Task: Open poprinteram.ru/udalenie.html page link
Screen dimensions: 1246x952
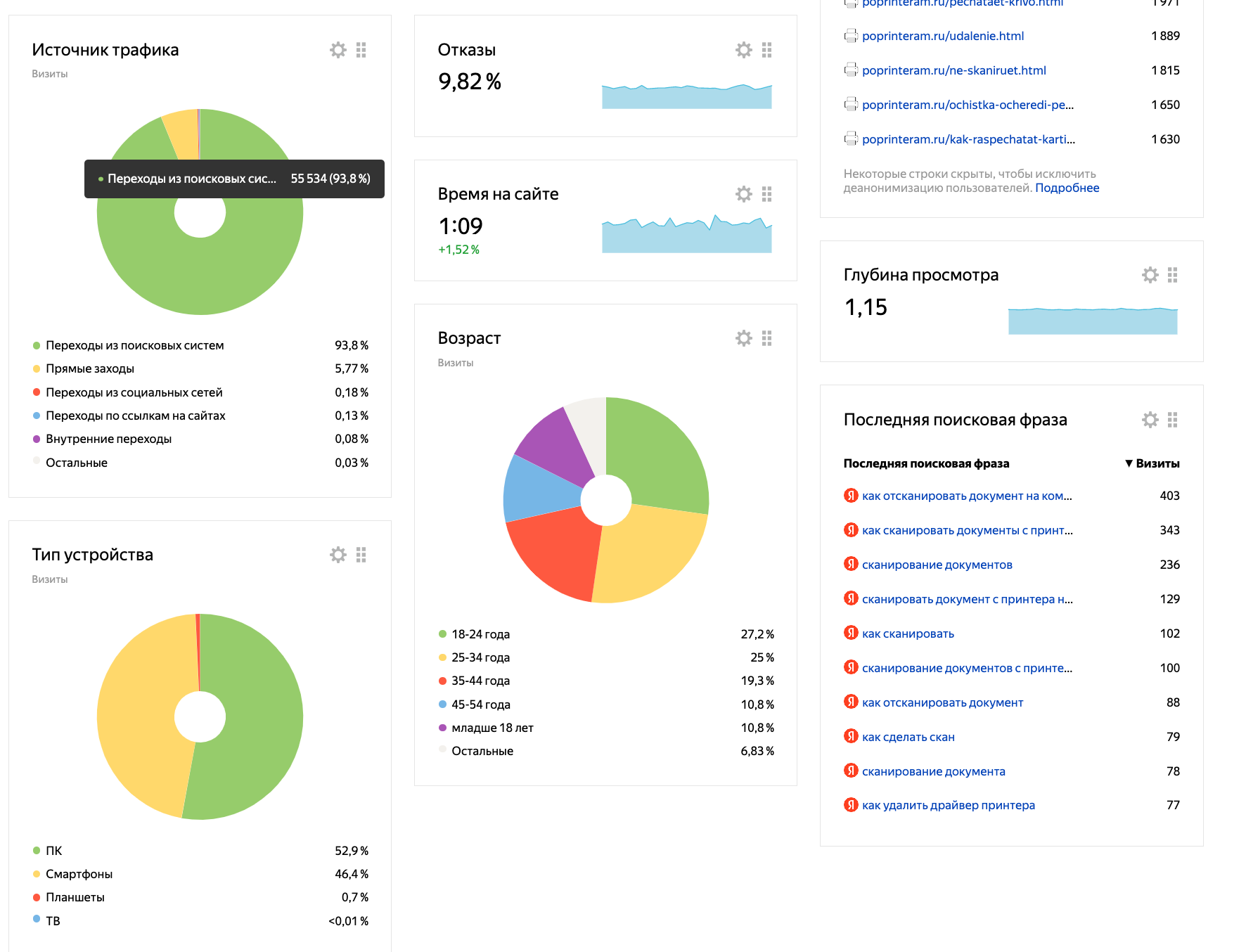Action: click(943, 36)
